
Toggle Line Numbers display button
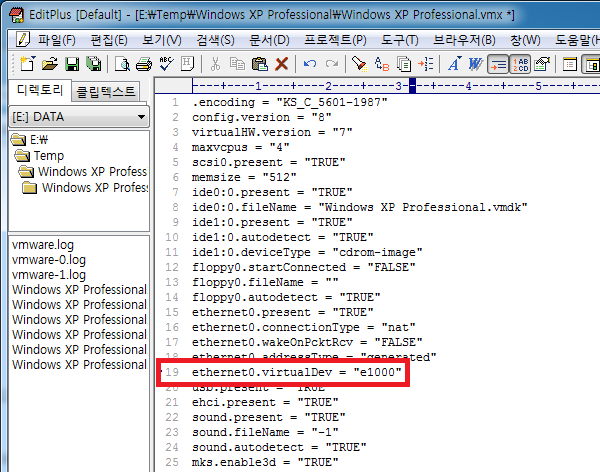(x=520, y=64)
